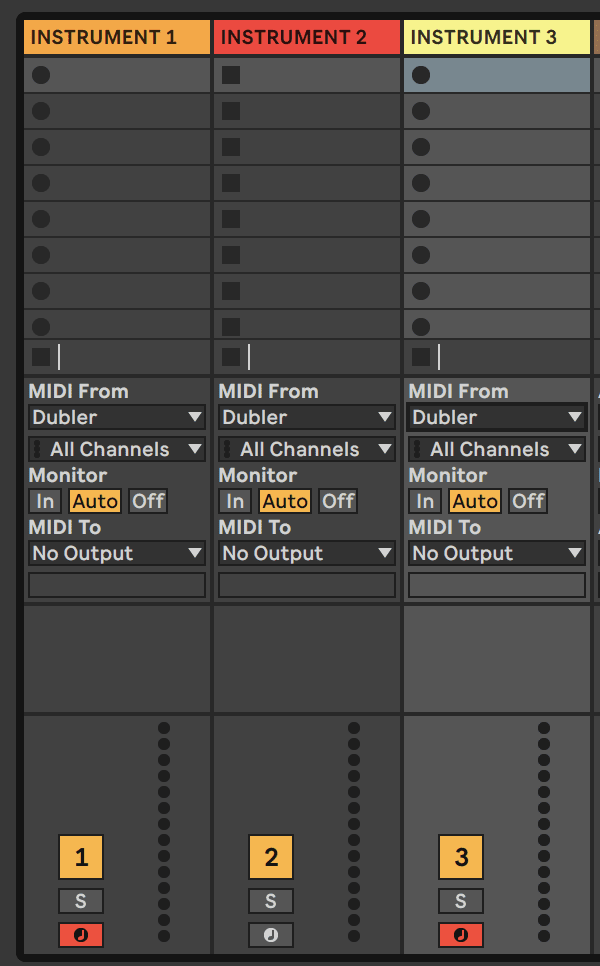Select the Instrument 3 track header
600x966 pixels.
497,37
